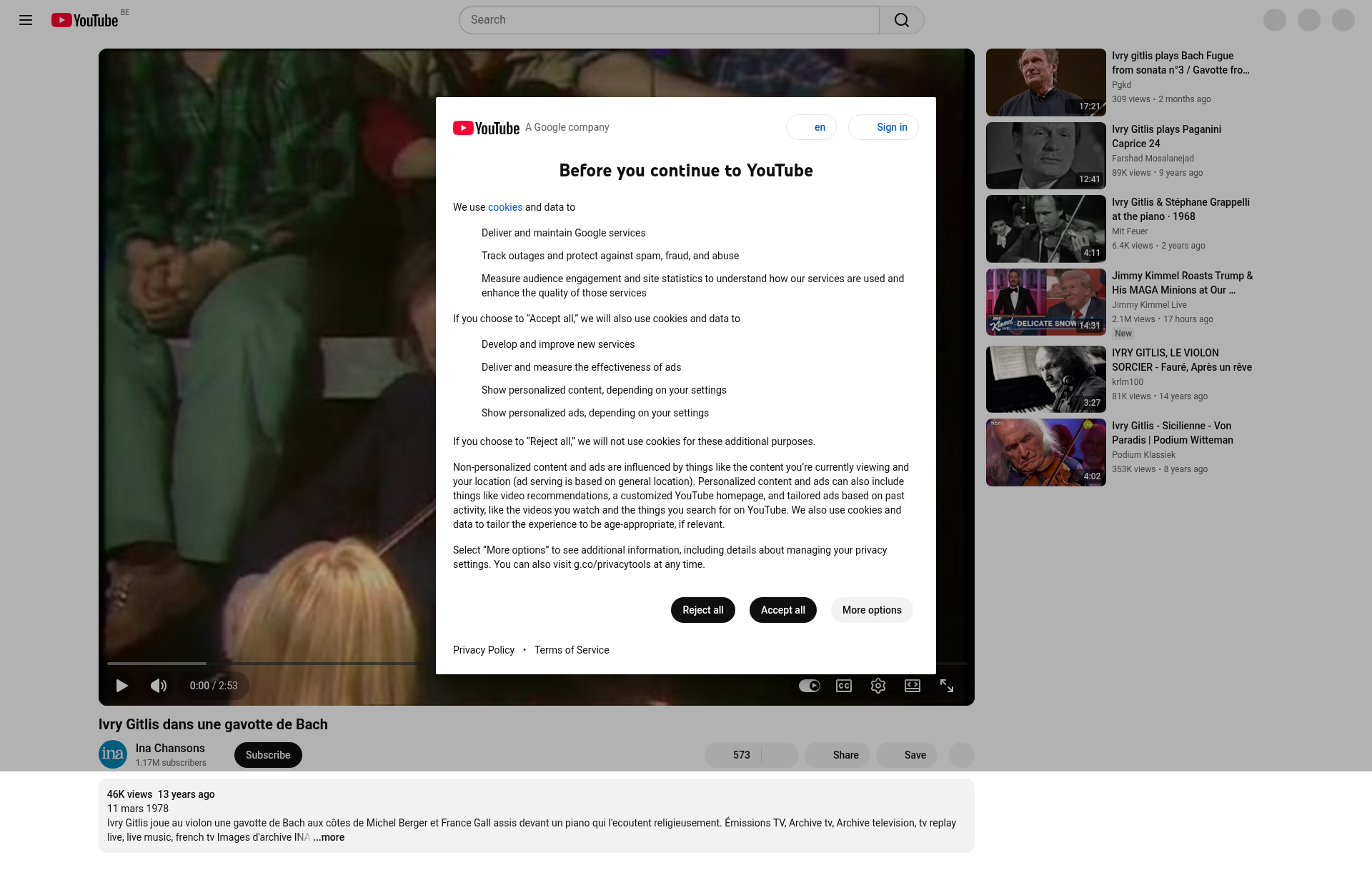Open the player settings gear
Viewport: 1372px width, 870px height.
tap(878, 686)
